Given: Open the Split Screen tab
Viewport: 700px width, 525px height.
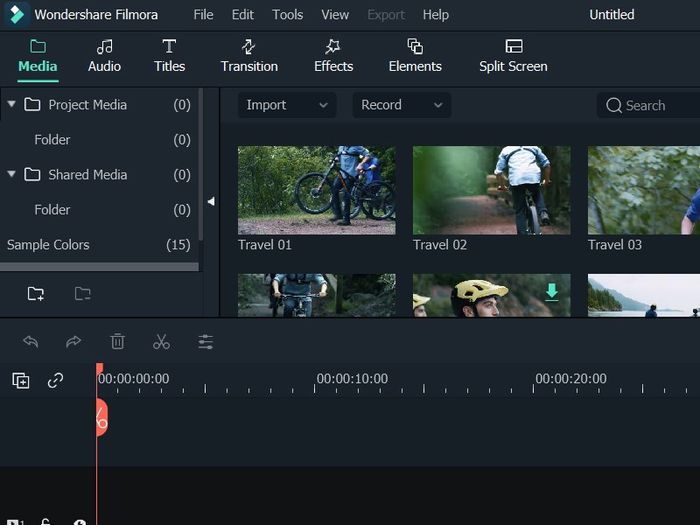Looking at the screenshot, I should 513,56.
